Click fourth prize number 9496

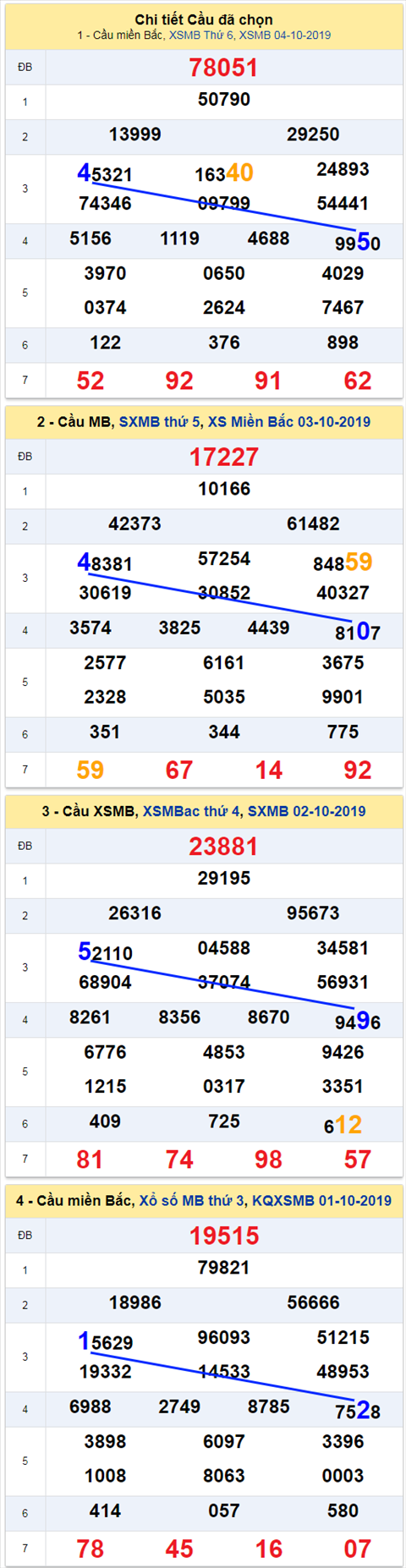[358, 1022]
